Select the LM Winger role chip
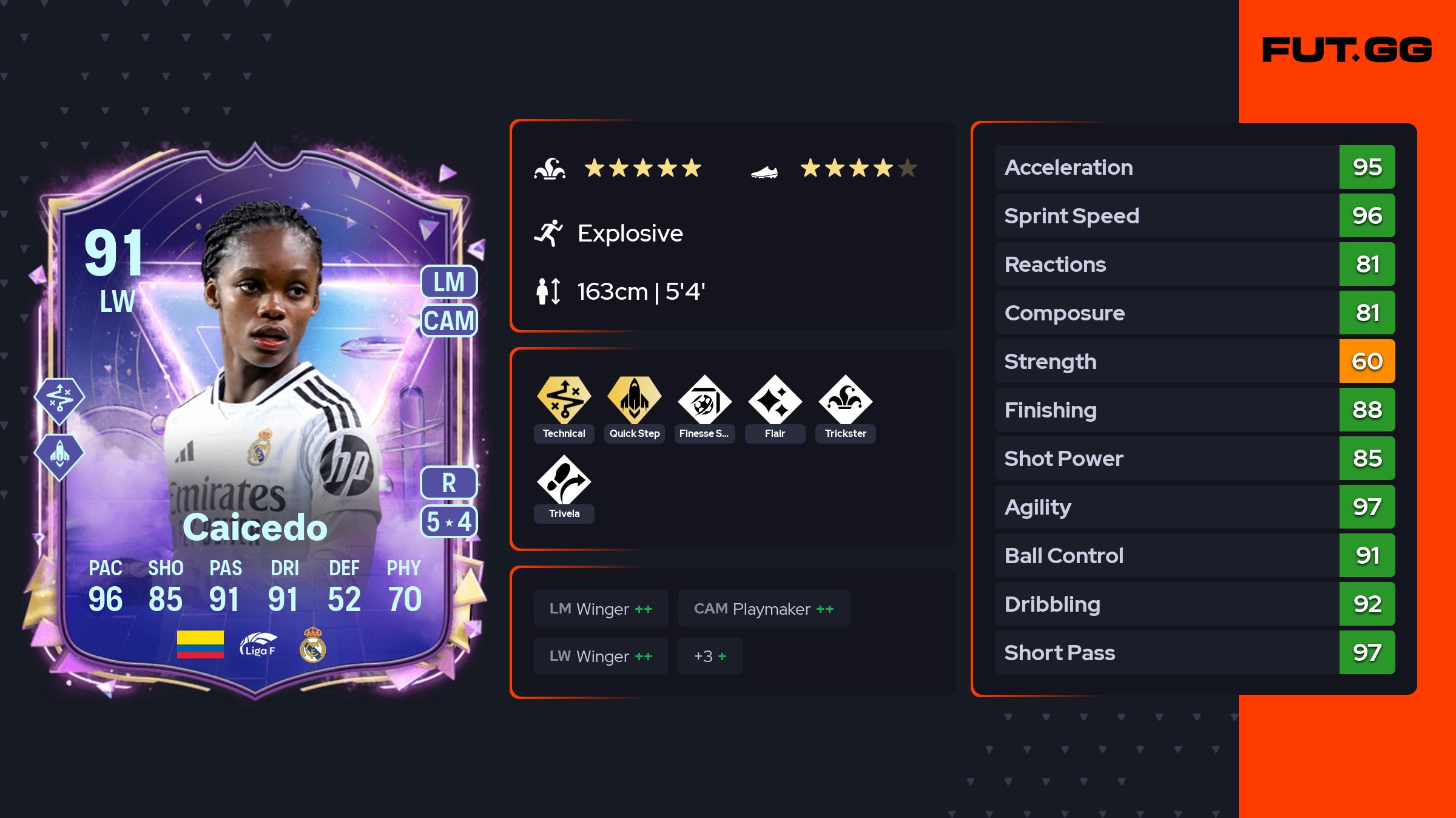The height and width of the screenshot is (818, 1456). [x=601, y=609]
